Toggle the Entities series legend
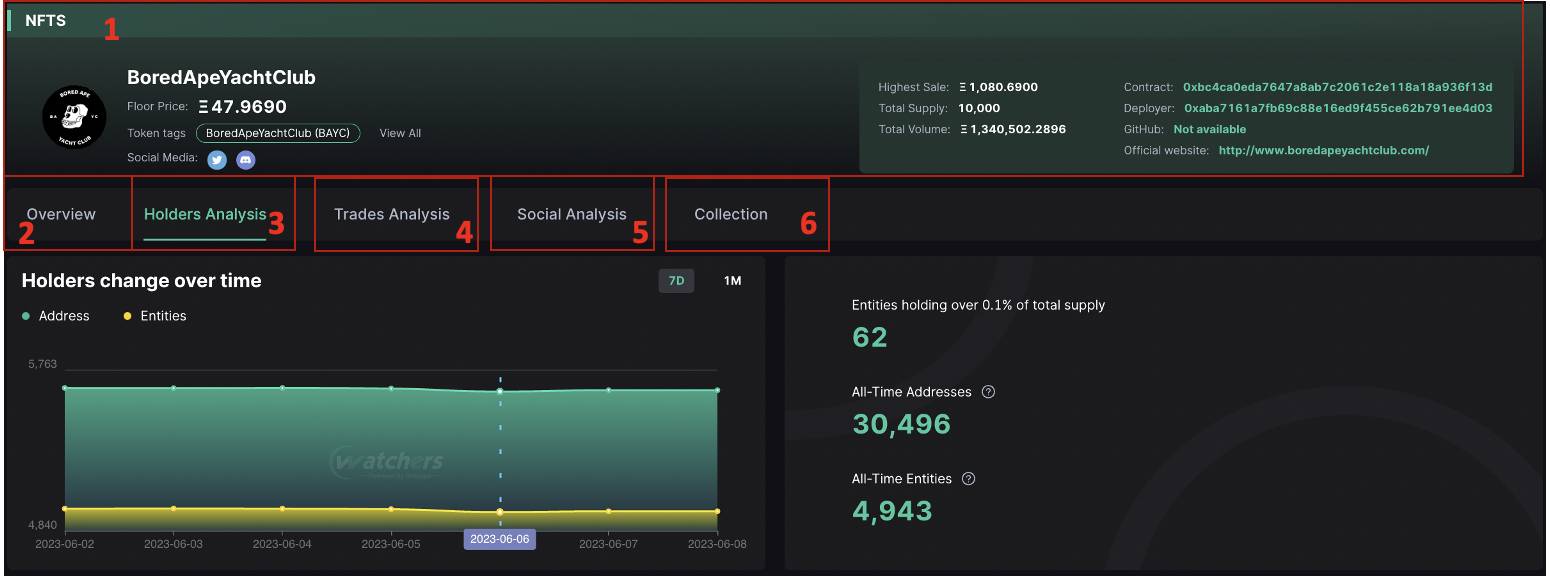Image resolution: width=1550 pixels, height=578 pixels. coord(155,316)
